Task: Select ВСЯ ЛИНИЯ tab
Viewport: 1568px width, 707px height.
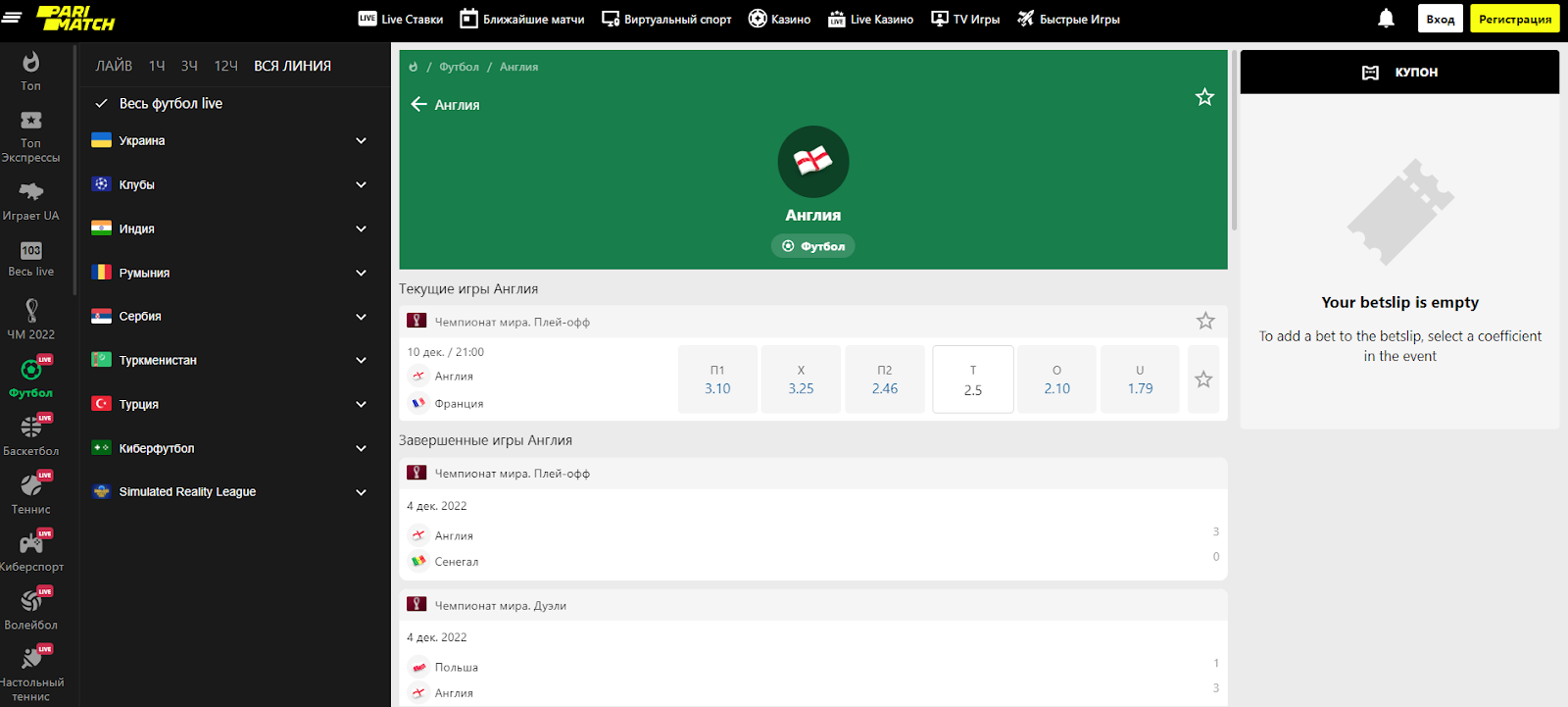Action: 292,66
